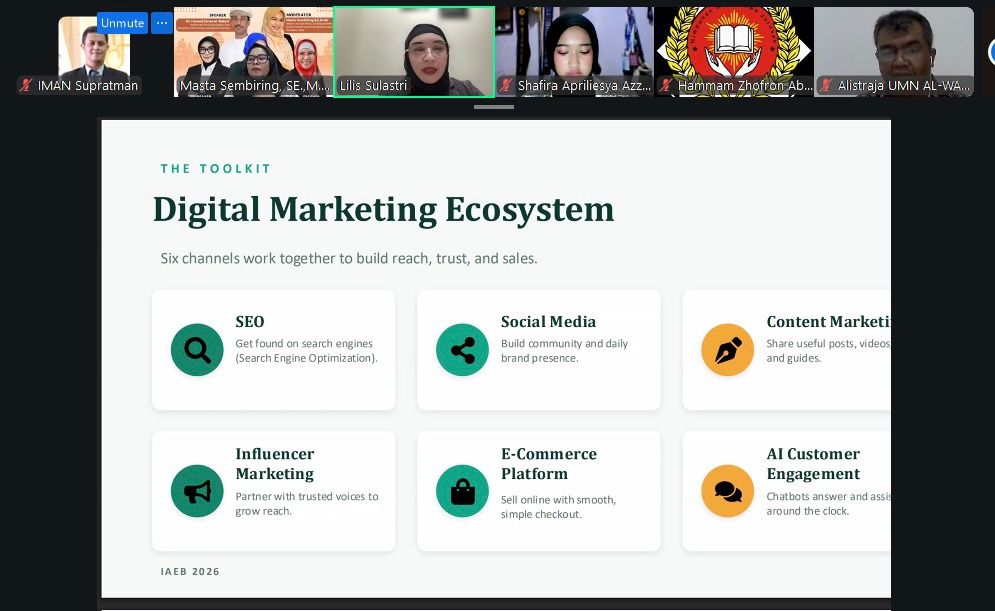Click 'Sell online with smooth, simple checkout' text

point(558,507)
